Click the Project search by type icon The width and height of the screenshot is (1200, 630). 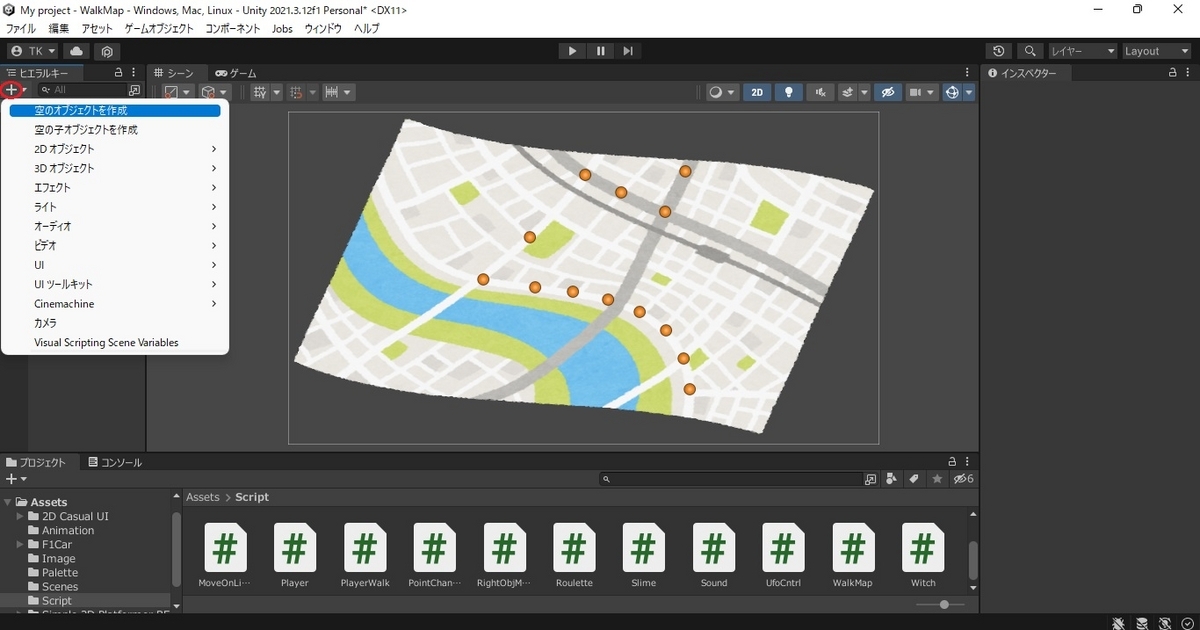click(892, 480)
